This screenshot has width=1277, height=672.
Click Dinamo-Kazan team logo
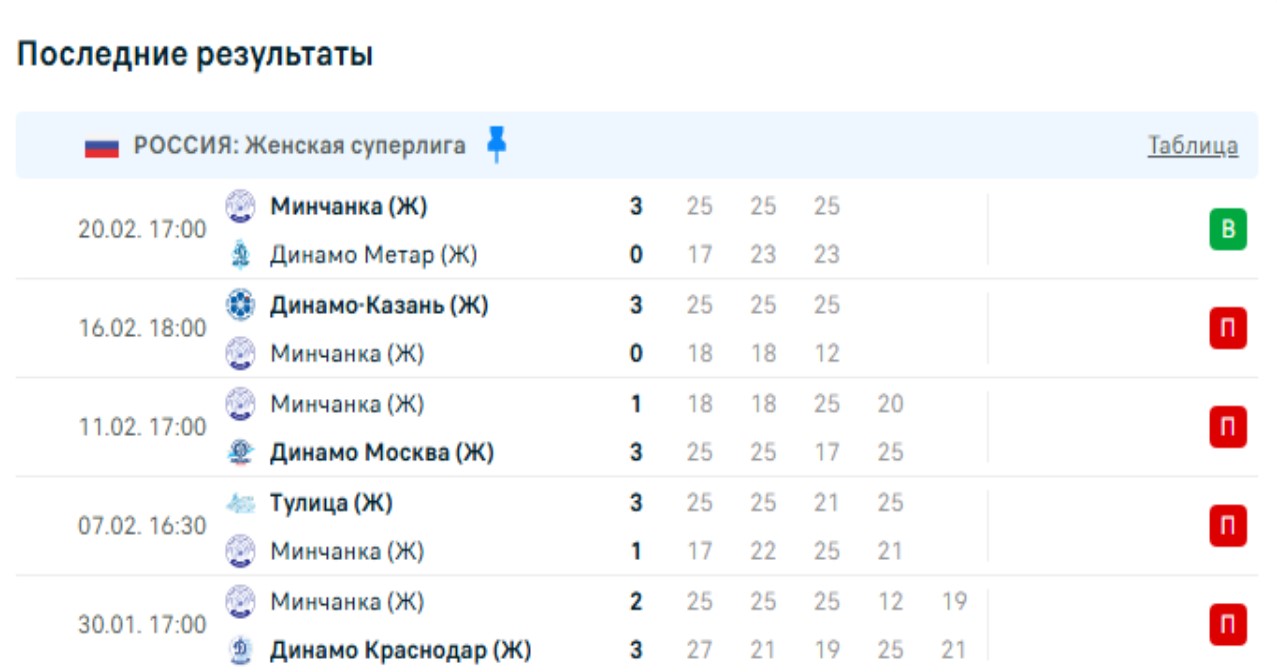coord(240,305)
